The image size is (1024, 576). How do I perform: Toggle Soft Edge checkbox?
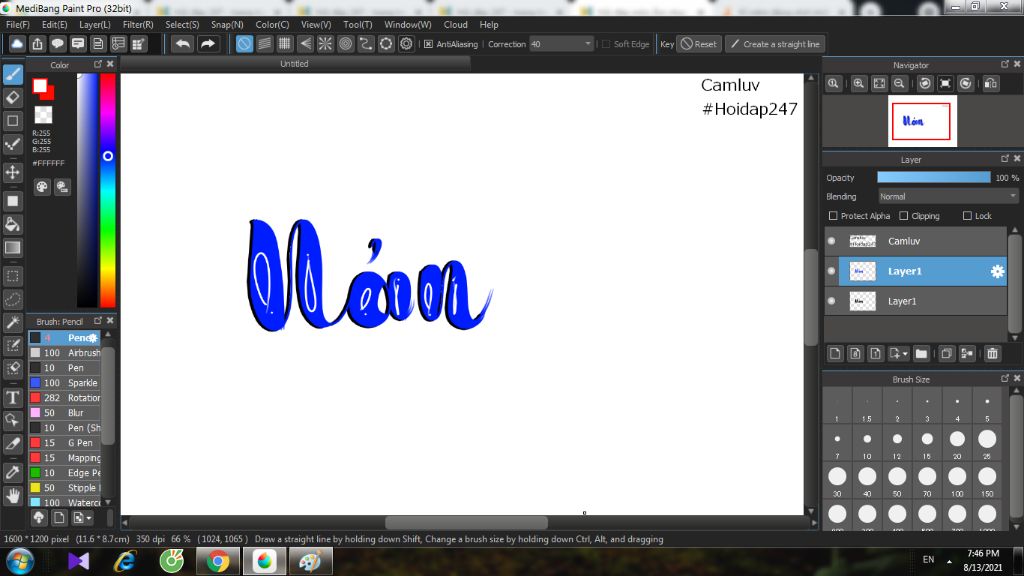click(x=606, y=44)
